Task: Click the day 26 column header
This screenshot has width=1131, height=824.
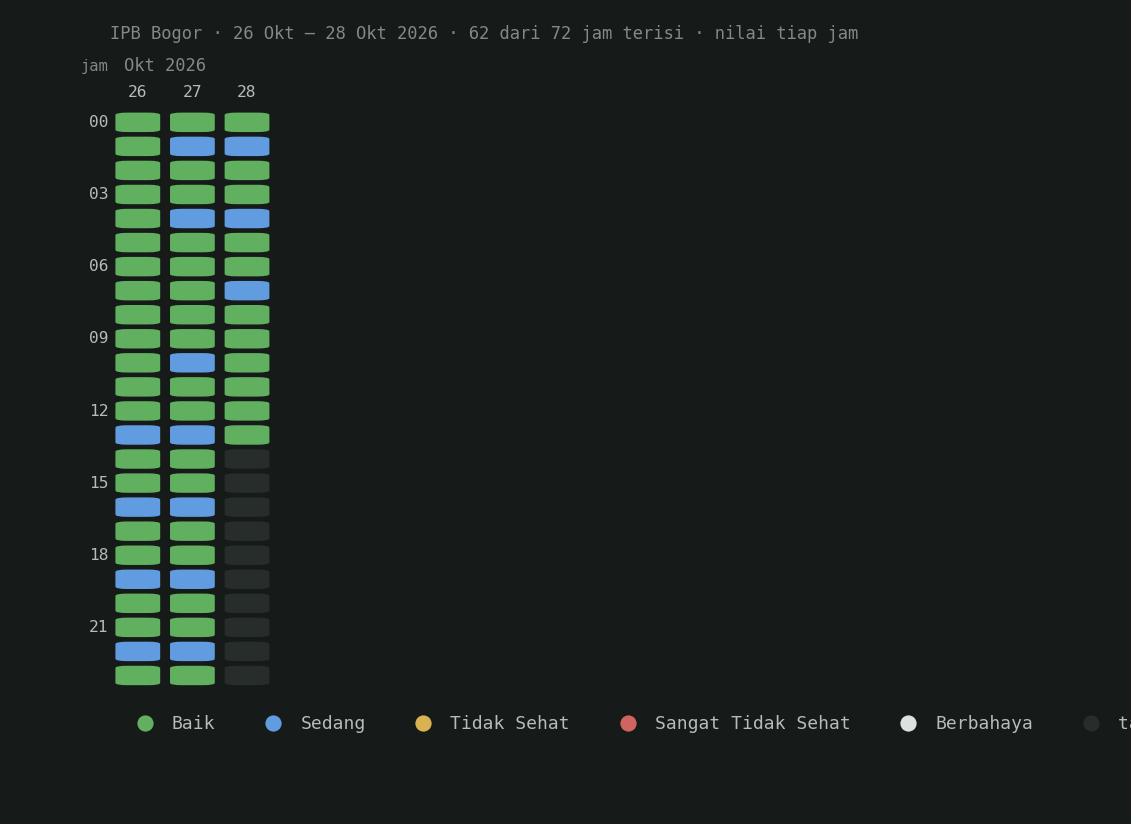Action: click(x=137, y=92)
